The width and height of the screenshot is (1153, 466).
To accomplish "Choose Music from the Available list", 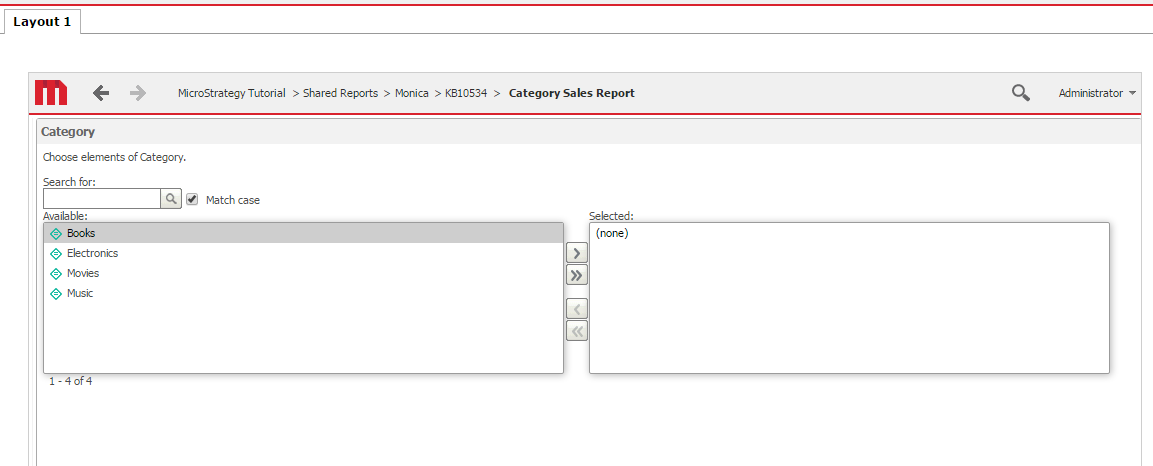I will (80, 293).
